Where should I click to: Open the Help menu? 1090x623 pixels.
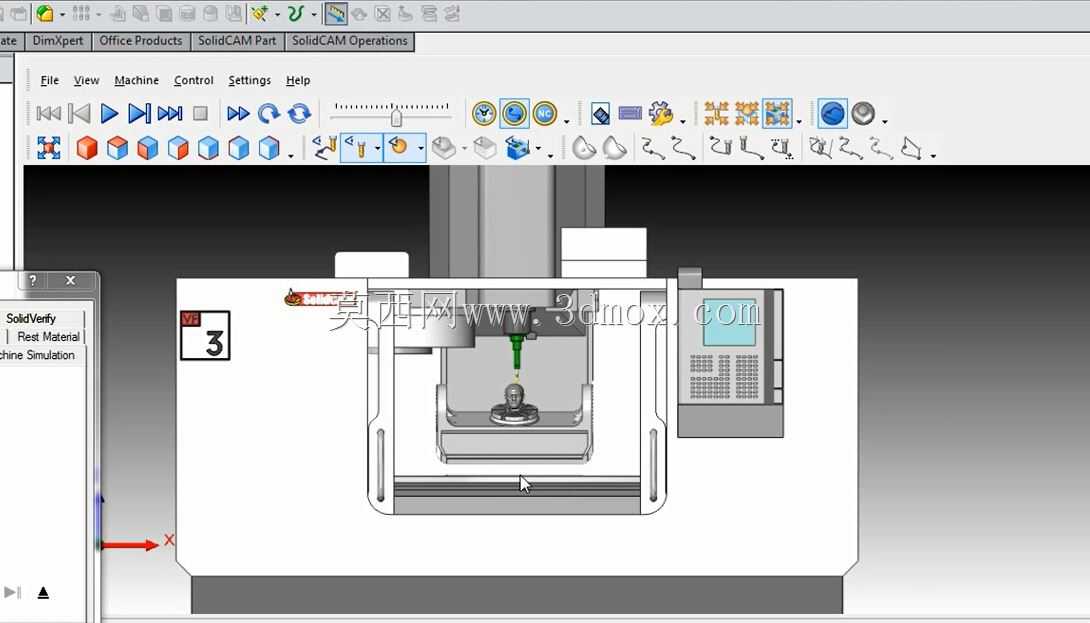(298, 81)
